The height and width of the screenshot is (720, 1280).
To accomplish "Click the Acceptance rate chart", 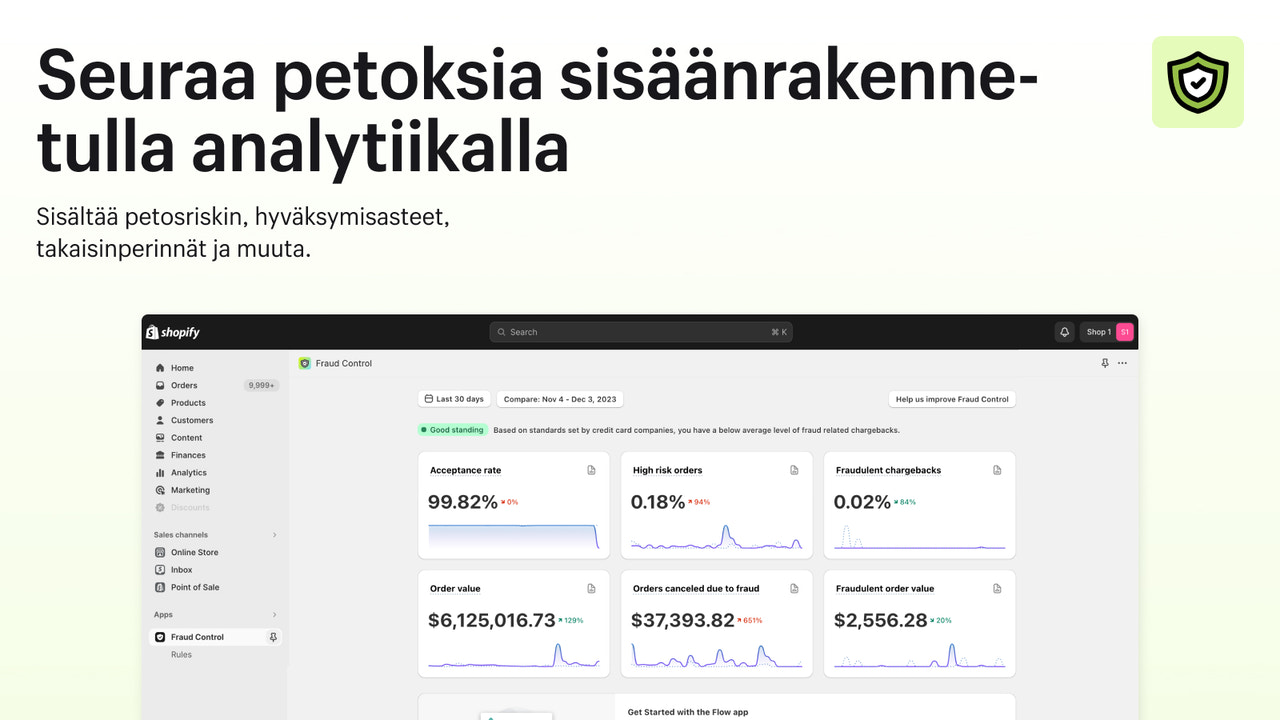I will [513, 536].
